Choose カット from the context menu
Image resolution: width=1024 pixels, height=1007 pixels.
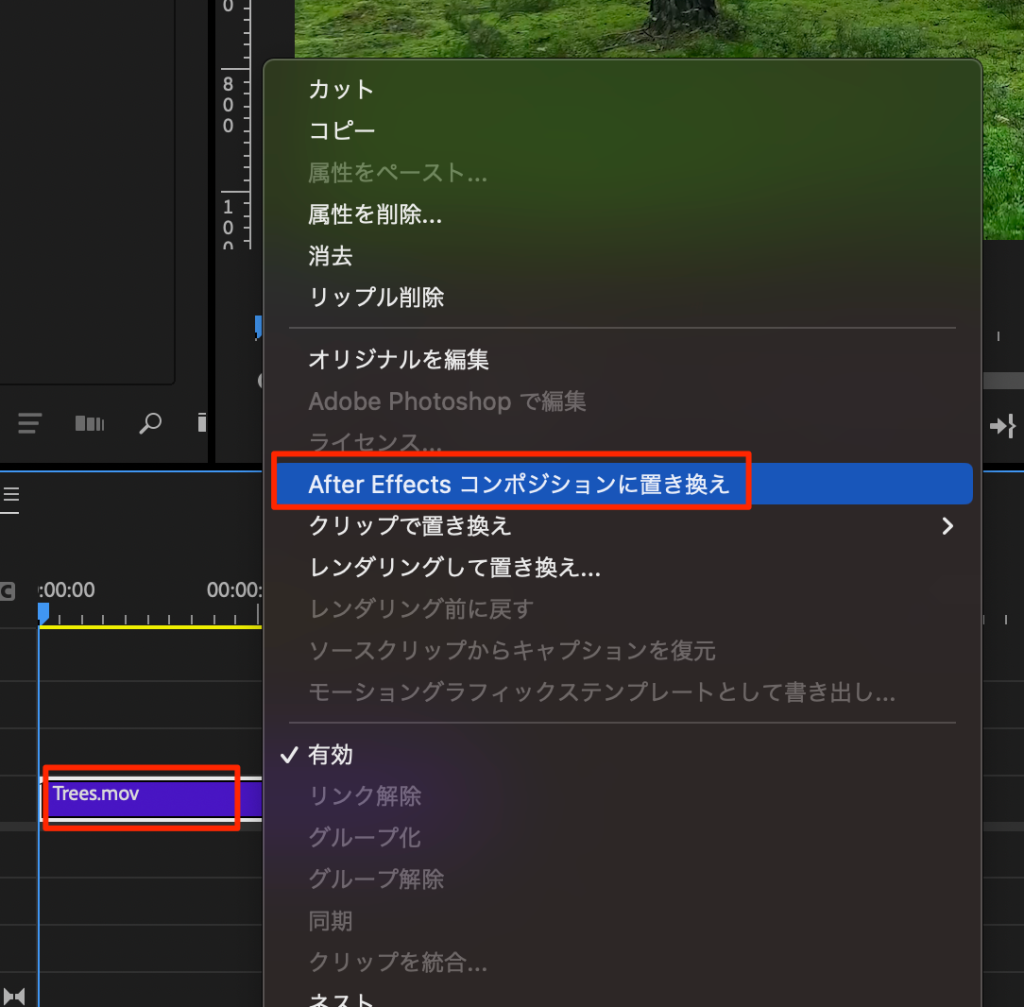pyautogui.click(x=341, y=89)
